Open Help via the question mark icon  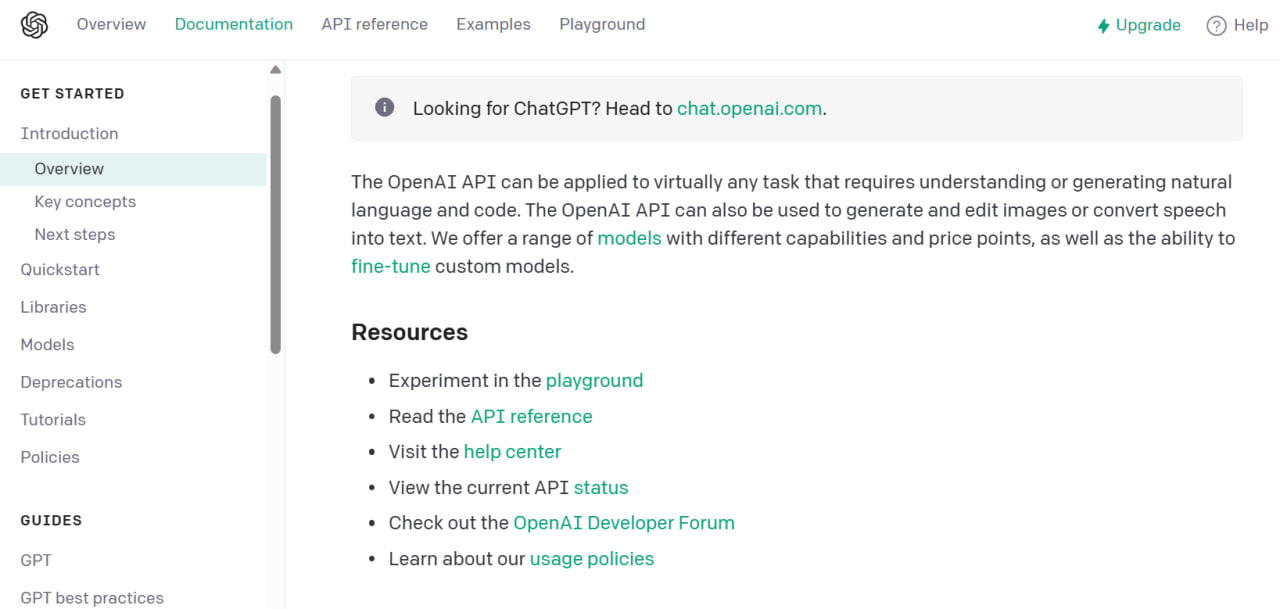1218,25
